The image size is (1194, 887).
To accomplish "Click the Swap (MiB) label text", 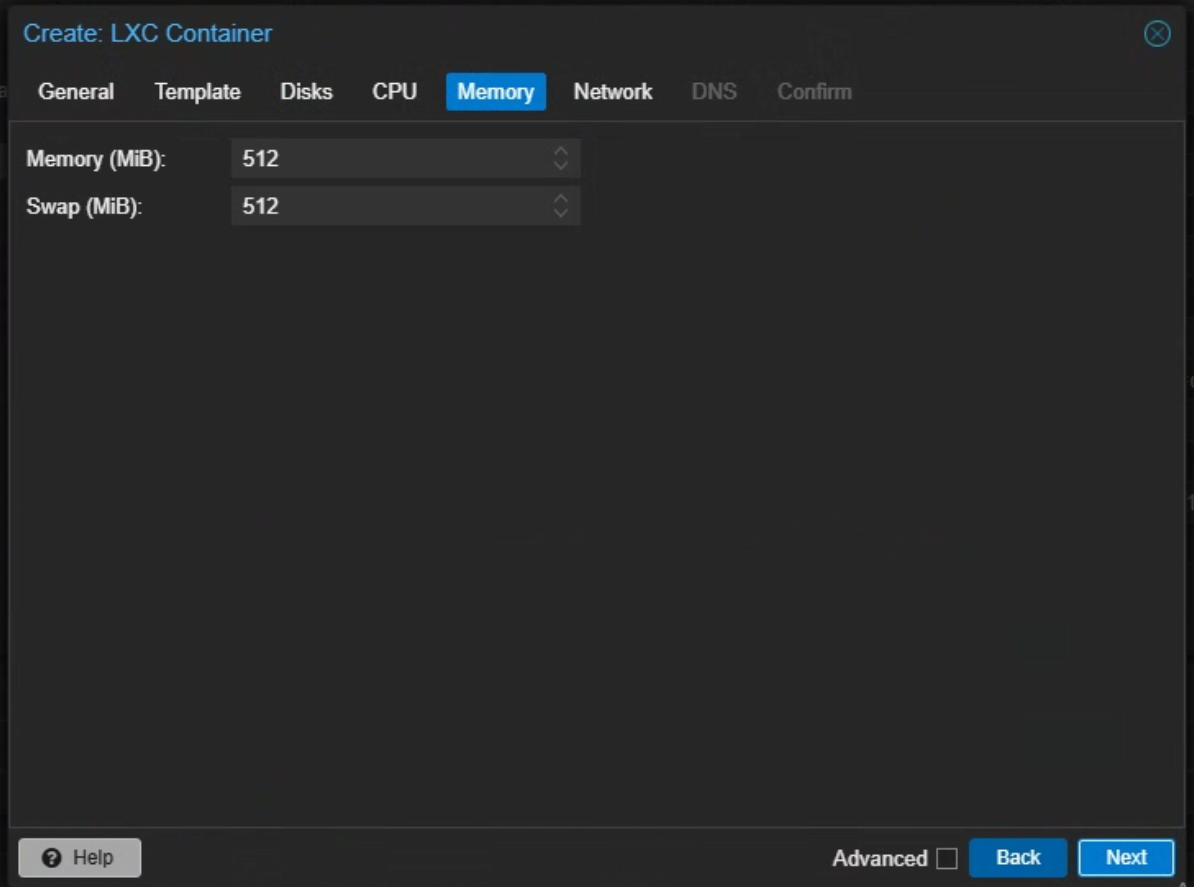I will [84, 206].
